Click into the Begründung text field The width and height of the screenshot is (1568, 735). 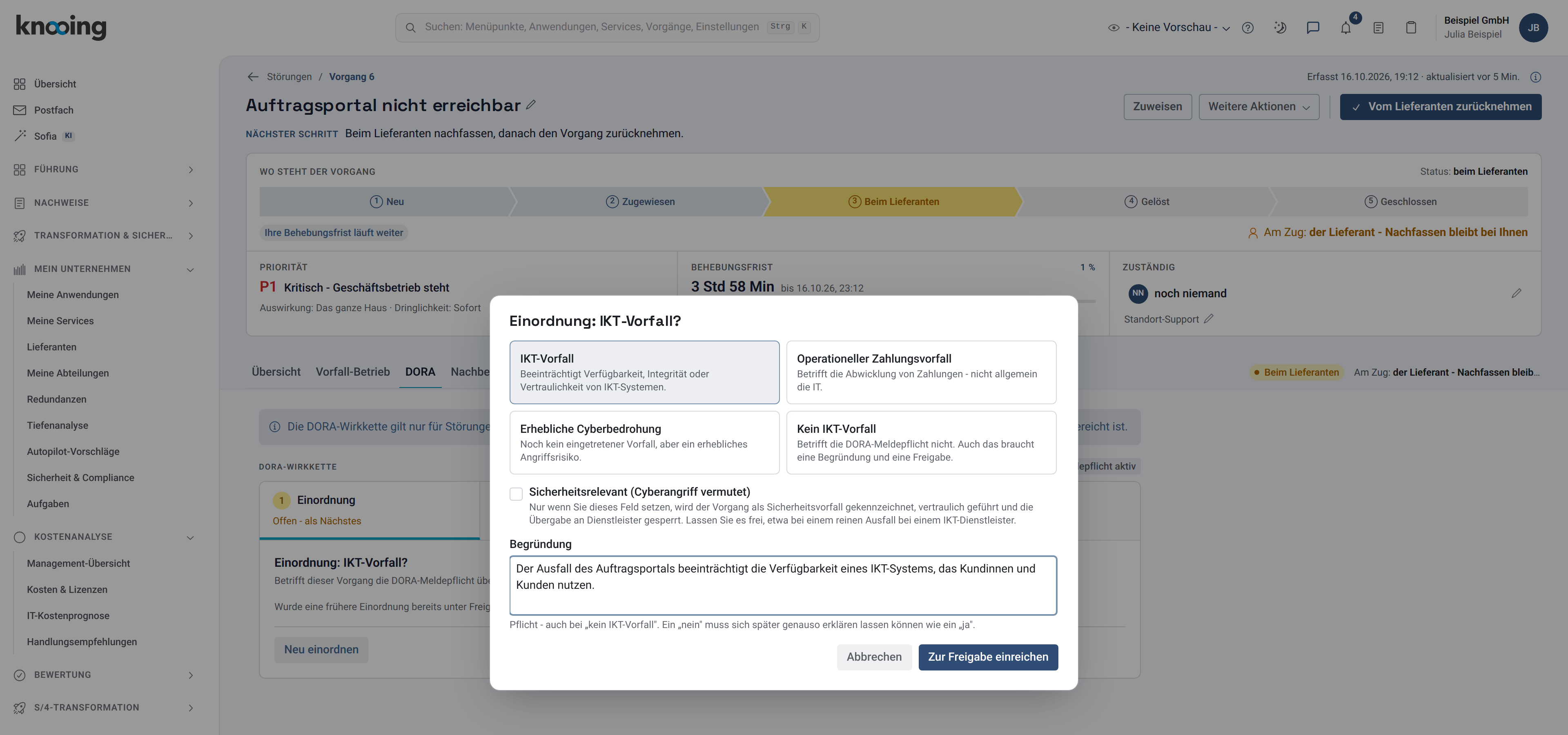click(x=783, y=585)
